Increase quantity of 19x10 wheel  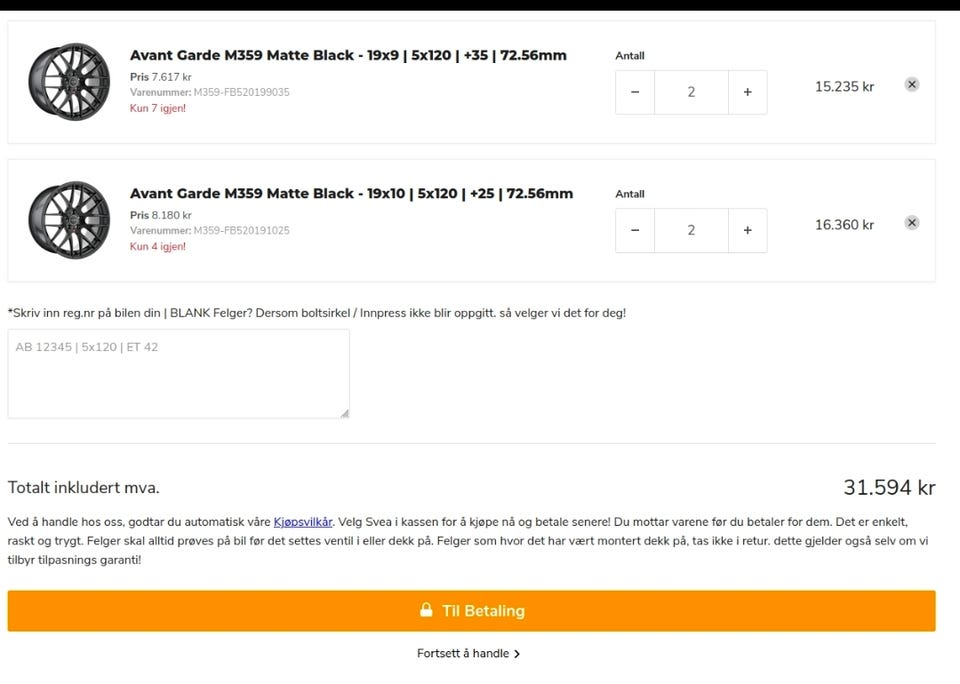click(748, 230)
